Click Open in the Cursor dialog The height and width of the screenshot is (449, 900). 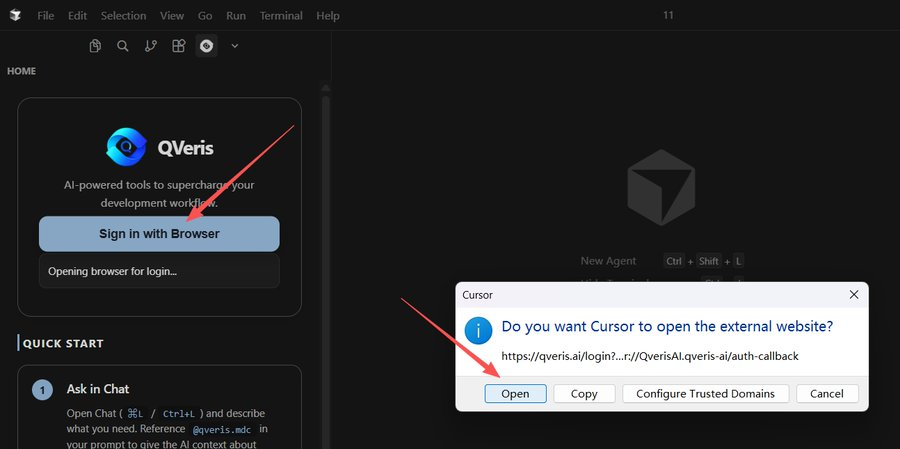click(x=515, y=394)
